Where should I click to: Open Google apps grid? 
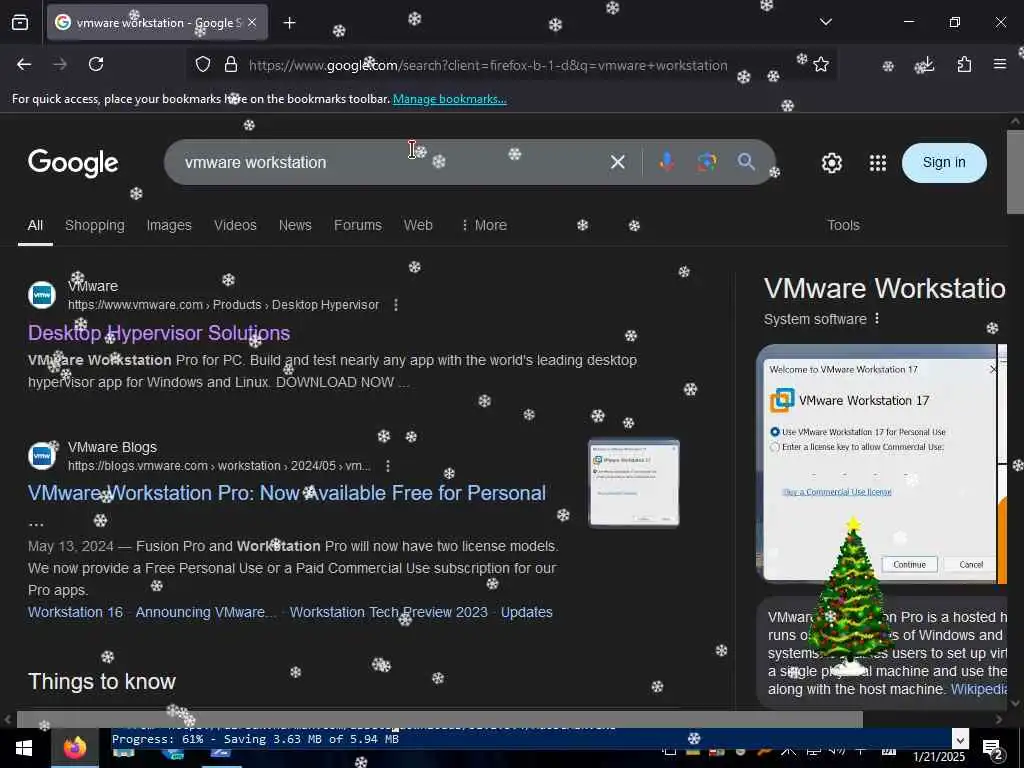(x=878, y=163)
